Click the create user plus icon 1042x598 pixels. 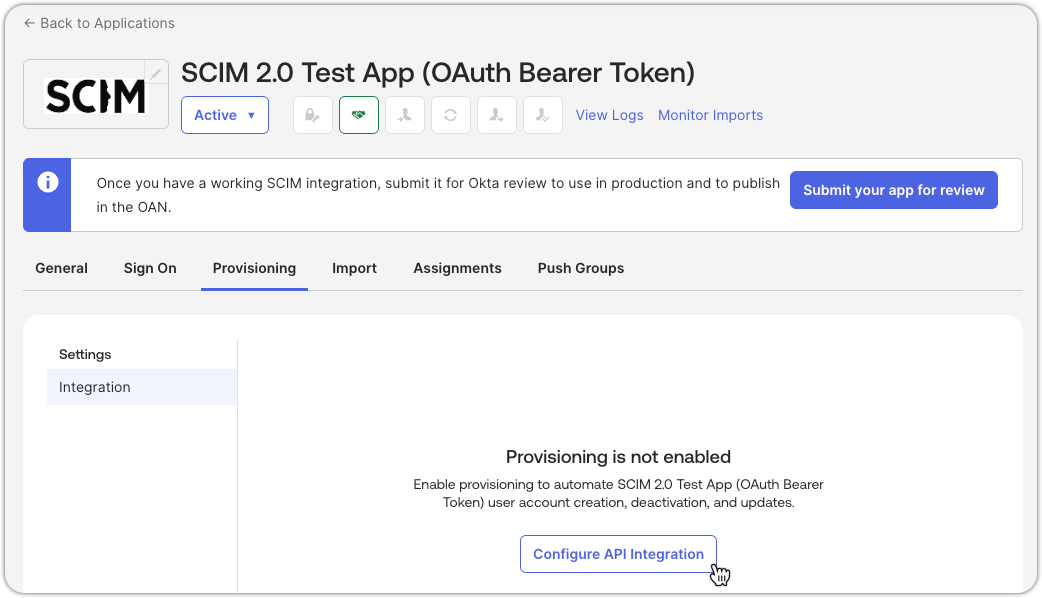click(496, 115)
